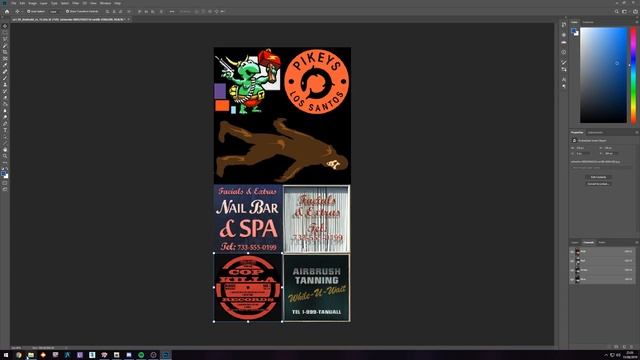Select the Spot Healing Brush tool
The image size is (640, 360).
5,71
